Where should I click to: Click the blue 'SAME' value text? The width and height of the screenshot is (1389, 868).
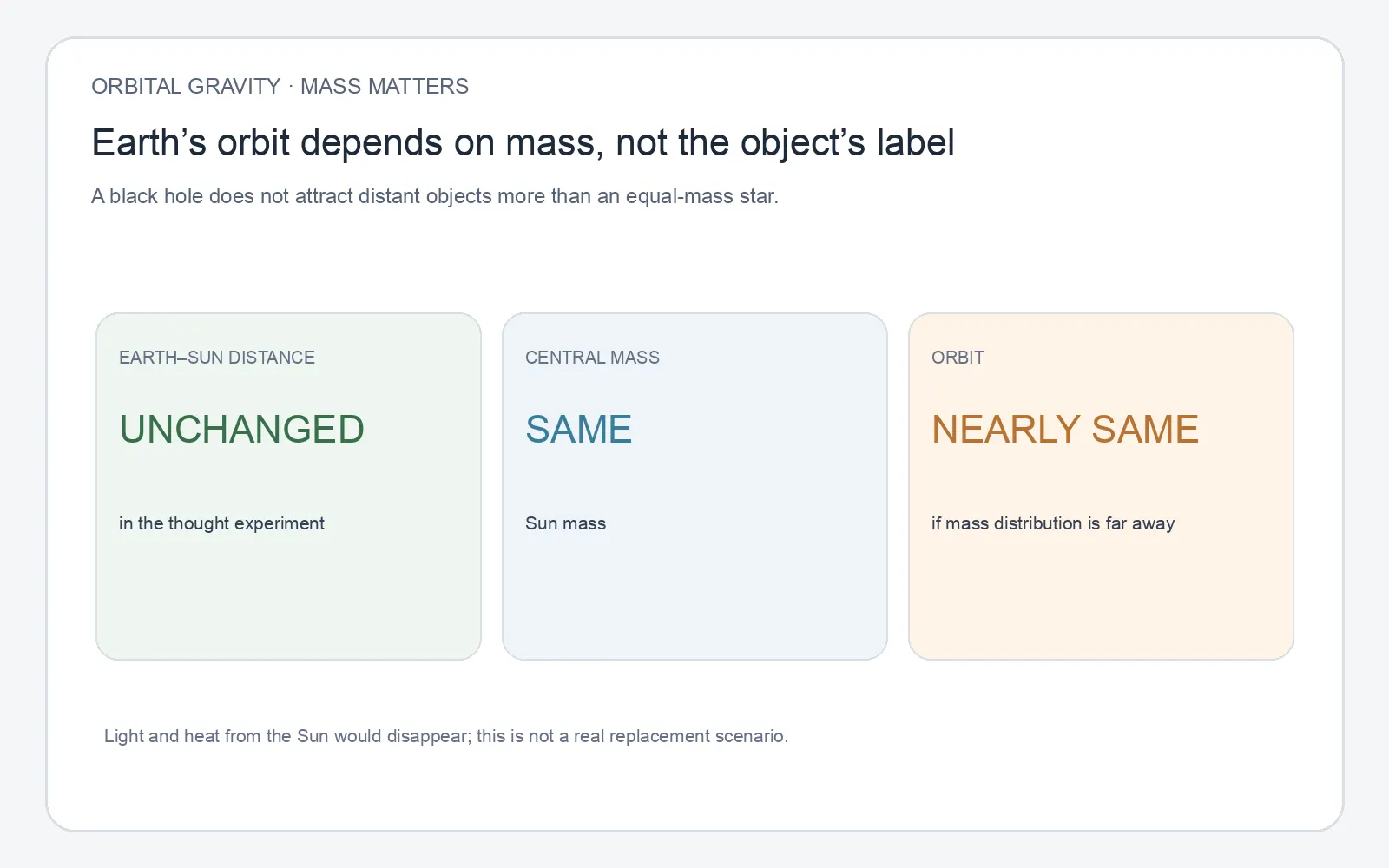578,429
